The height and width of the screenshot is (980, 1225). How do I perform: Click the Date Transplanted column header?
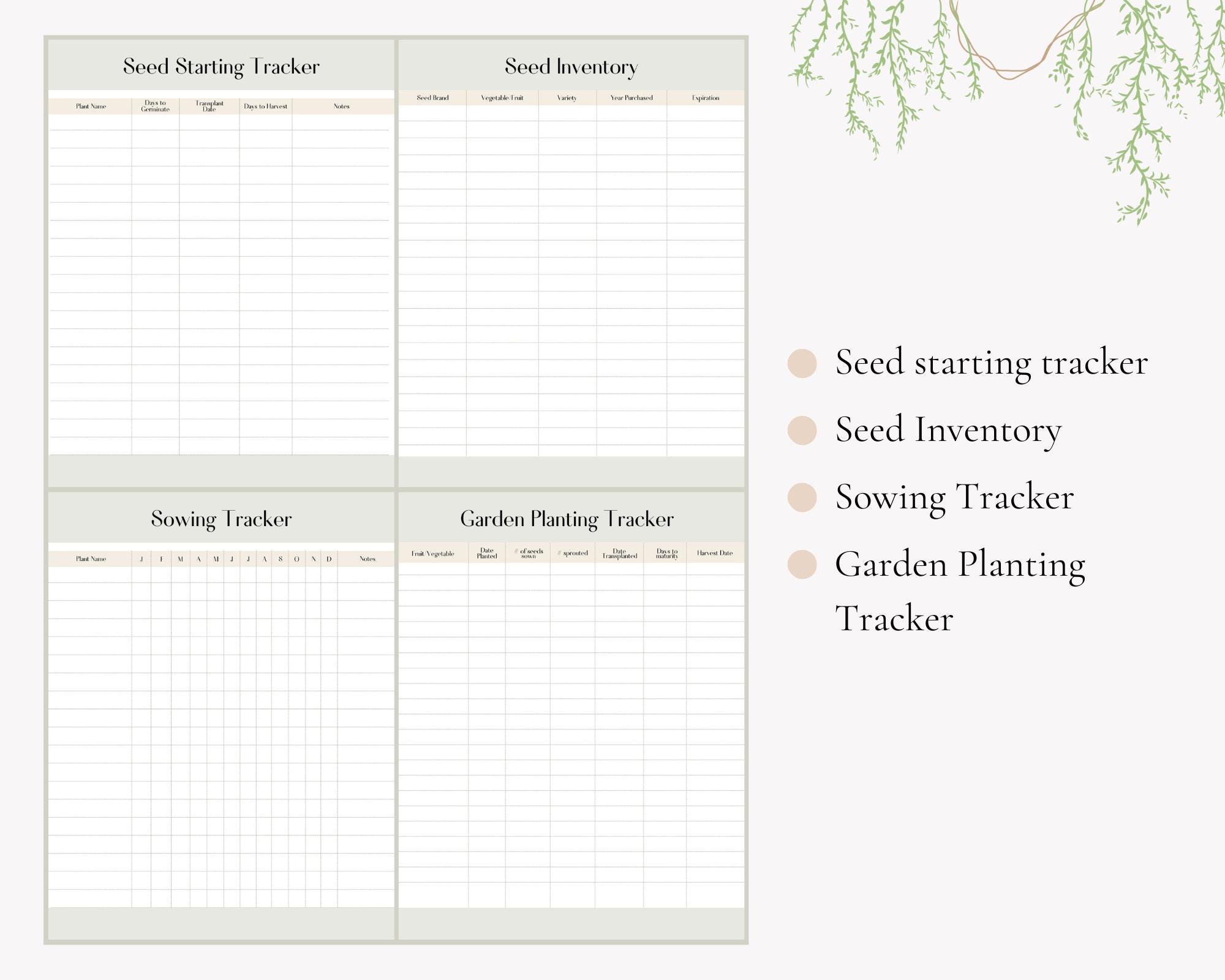(x=619, y=554)
